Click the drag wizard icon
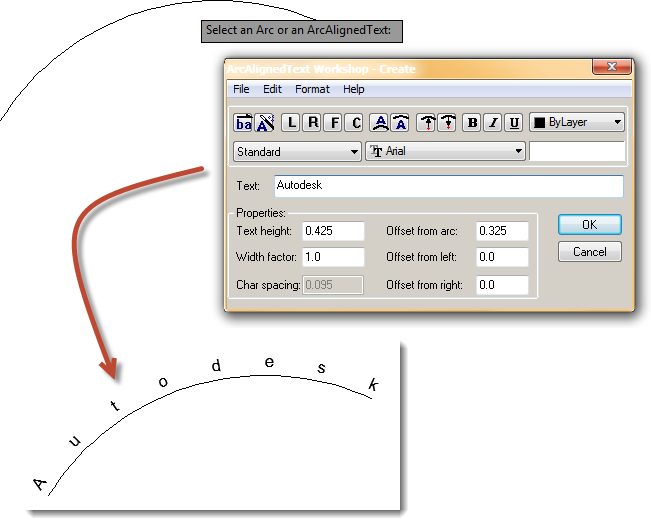 pyautogui.click(x=265, y=122)
